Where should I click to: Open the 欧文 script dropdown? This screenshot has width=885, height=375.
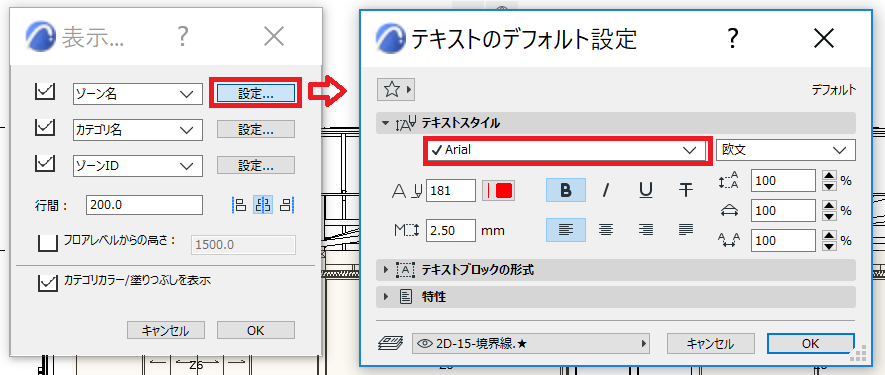click(x=786, y=150)
